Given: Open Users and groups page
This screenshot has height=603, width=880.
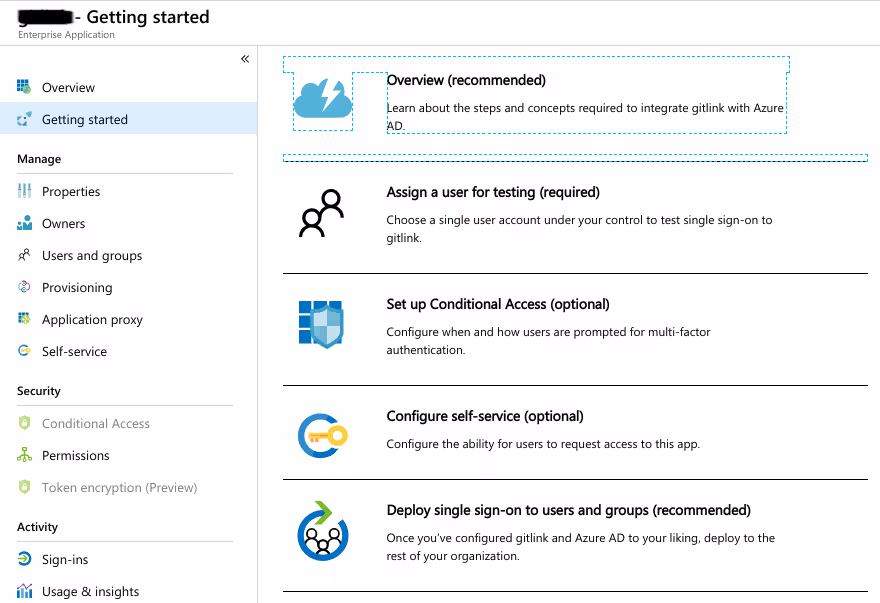Looking at the screenshot, I should point(92,256).
